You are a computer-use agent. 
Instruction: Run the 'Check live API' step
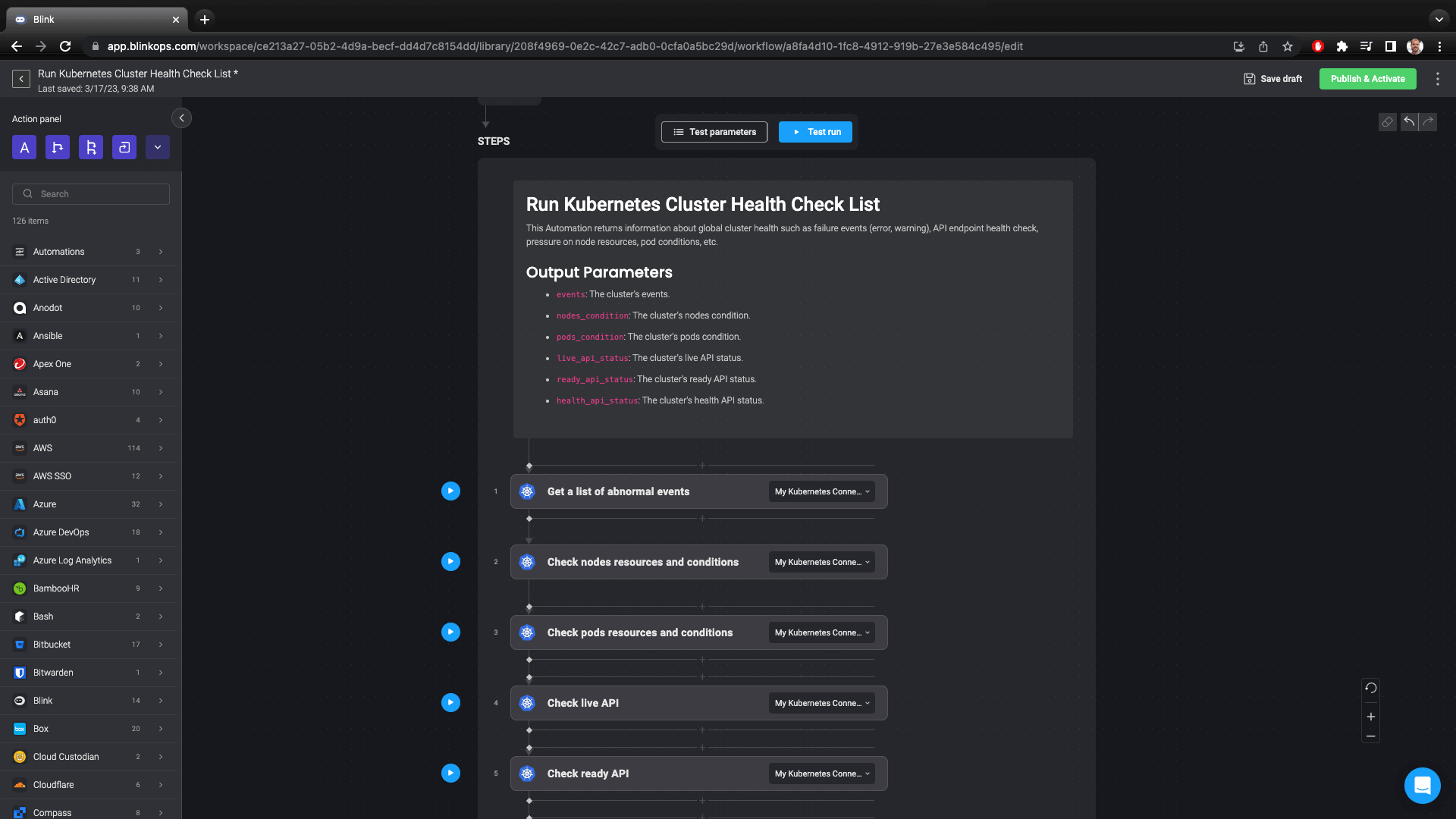[450, 702]
